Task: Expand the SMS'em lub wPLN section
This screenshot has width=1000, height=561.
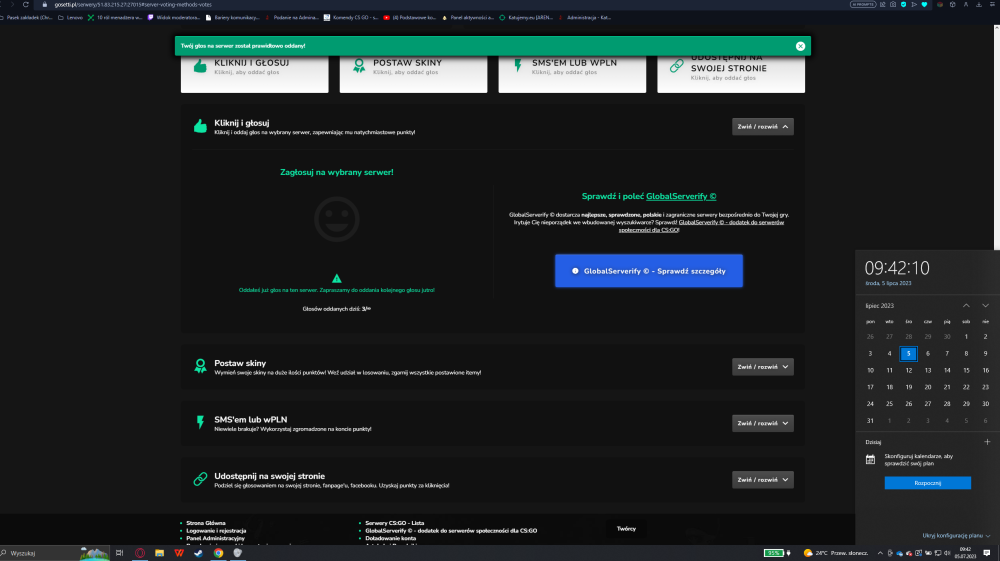Action: click(x=763, y=423)
